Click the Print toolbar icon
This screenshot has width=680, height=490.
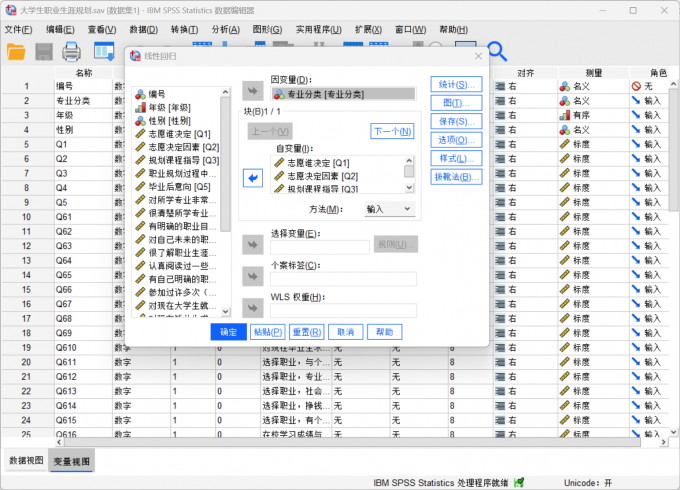pyautogui.click(x=72, y=51)
